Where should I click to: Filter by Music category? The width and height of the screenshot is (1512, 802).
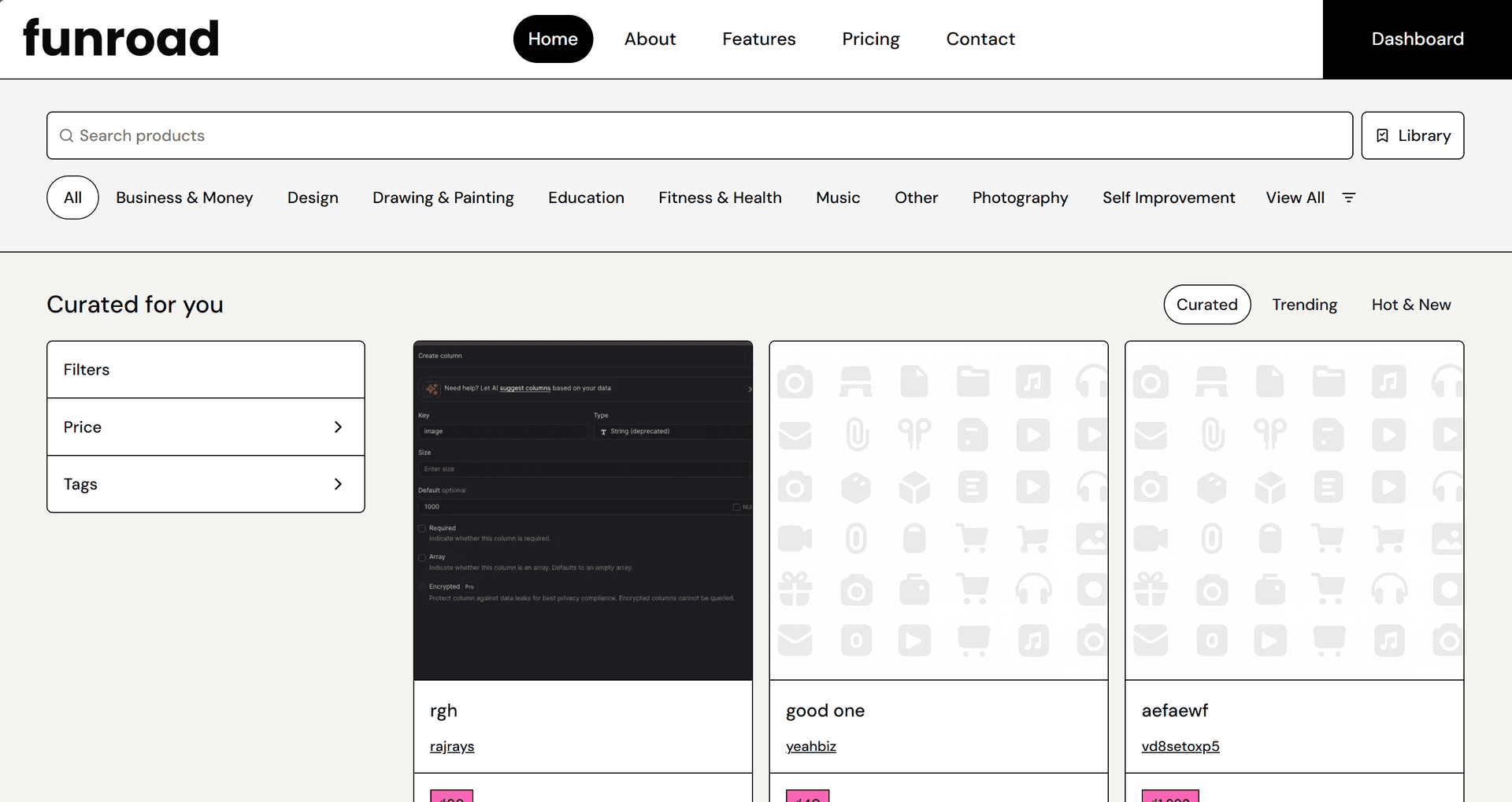tap(838, 198)
